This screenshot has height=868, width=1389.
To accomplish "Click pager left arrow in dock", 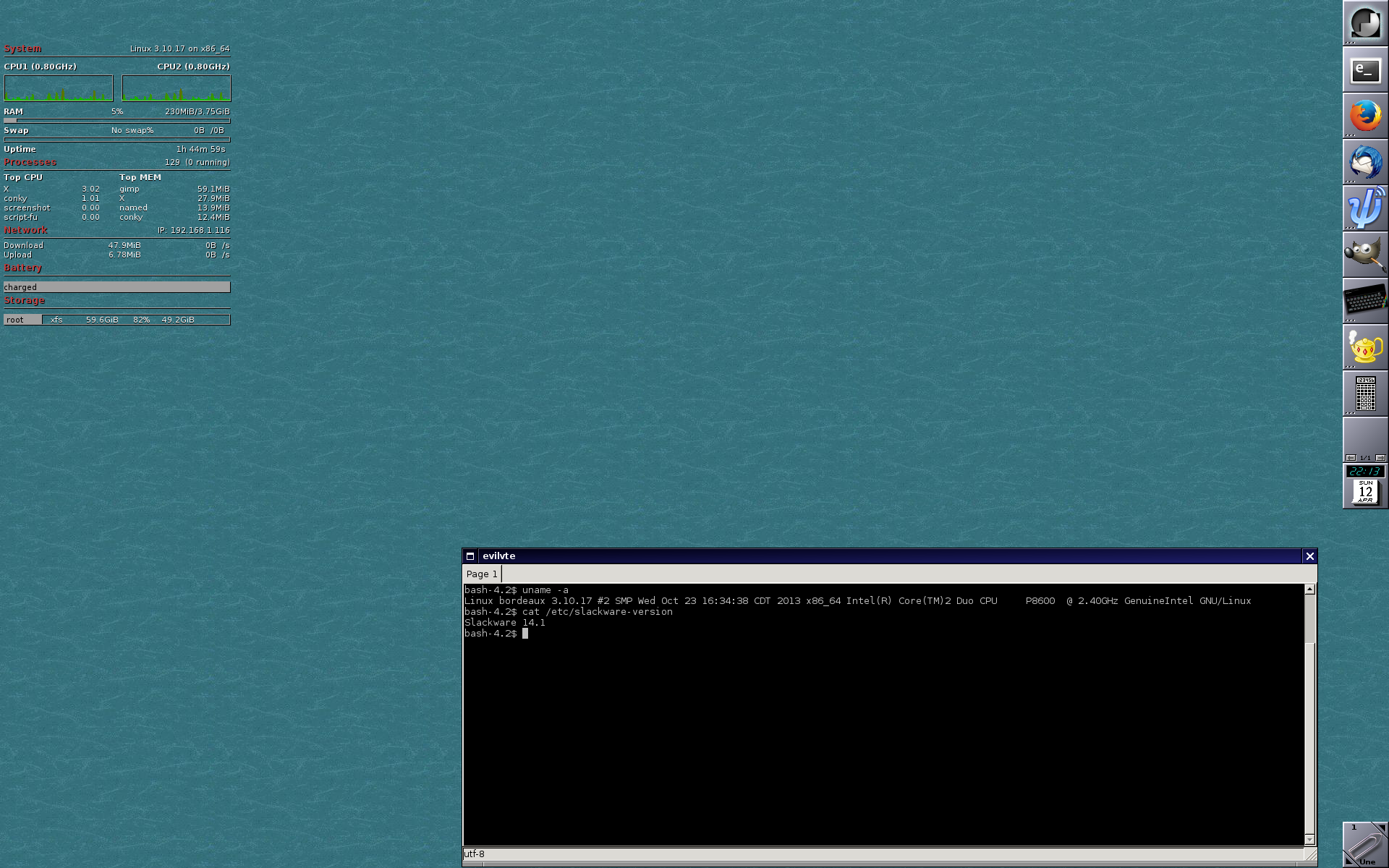I will click(1351, 458).
